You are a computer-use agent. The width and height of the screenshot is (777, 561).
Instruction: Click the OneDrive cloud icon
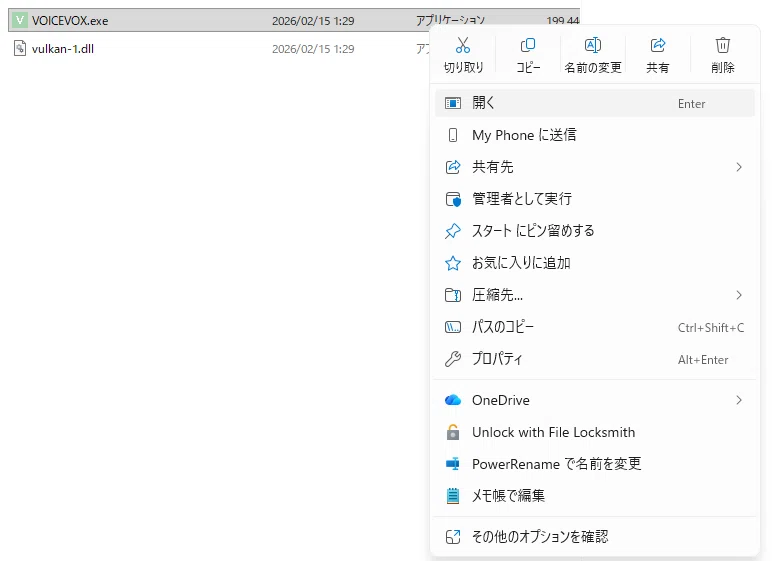(453, 400)
